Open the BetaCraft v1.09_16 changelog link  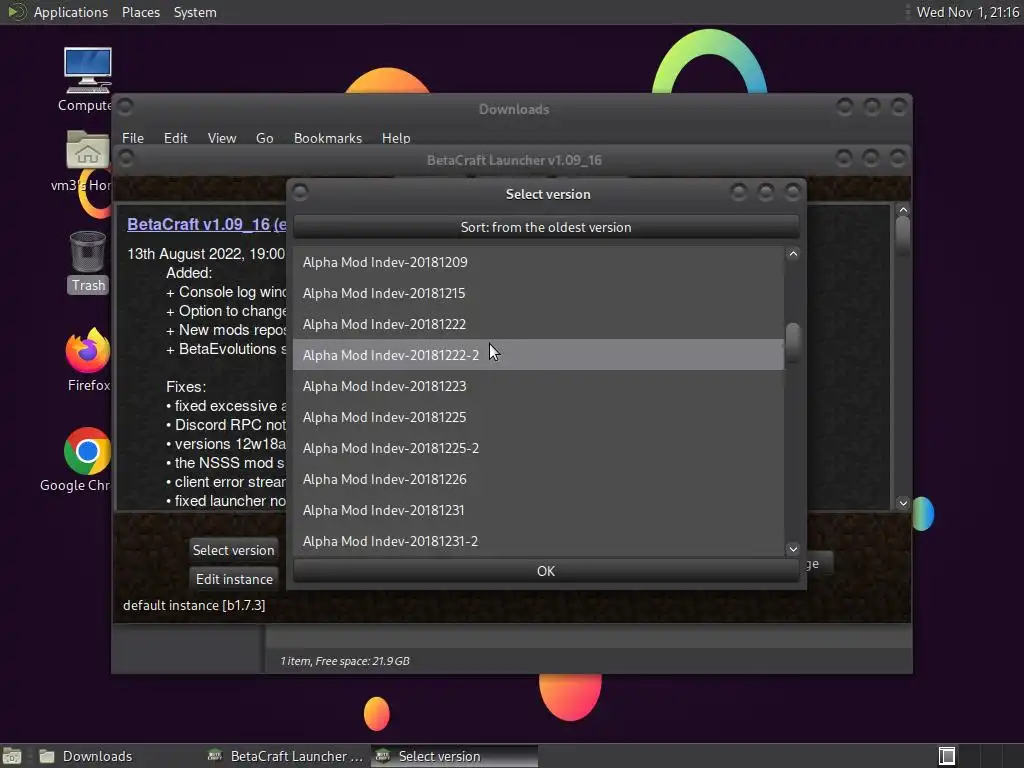[206, 224]
